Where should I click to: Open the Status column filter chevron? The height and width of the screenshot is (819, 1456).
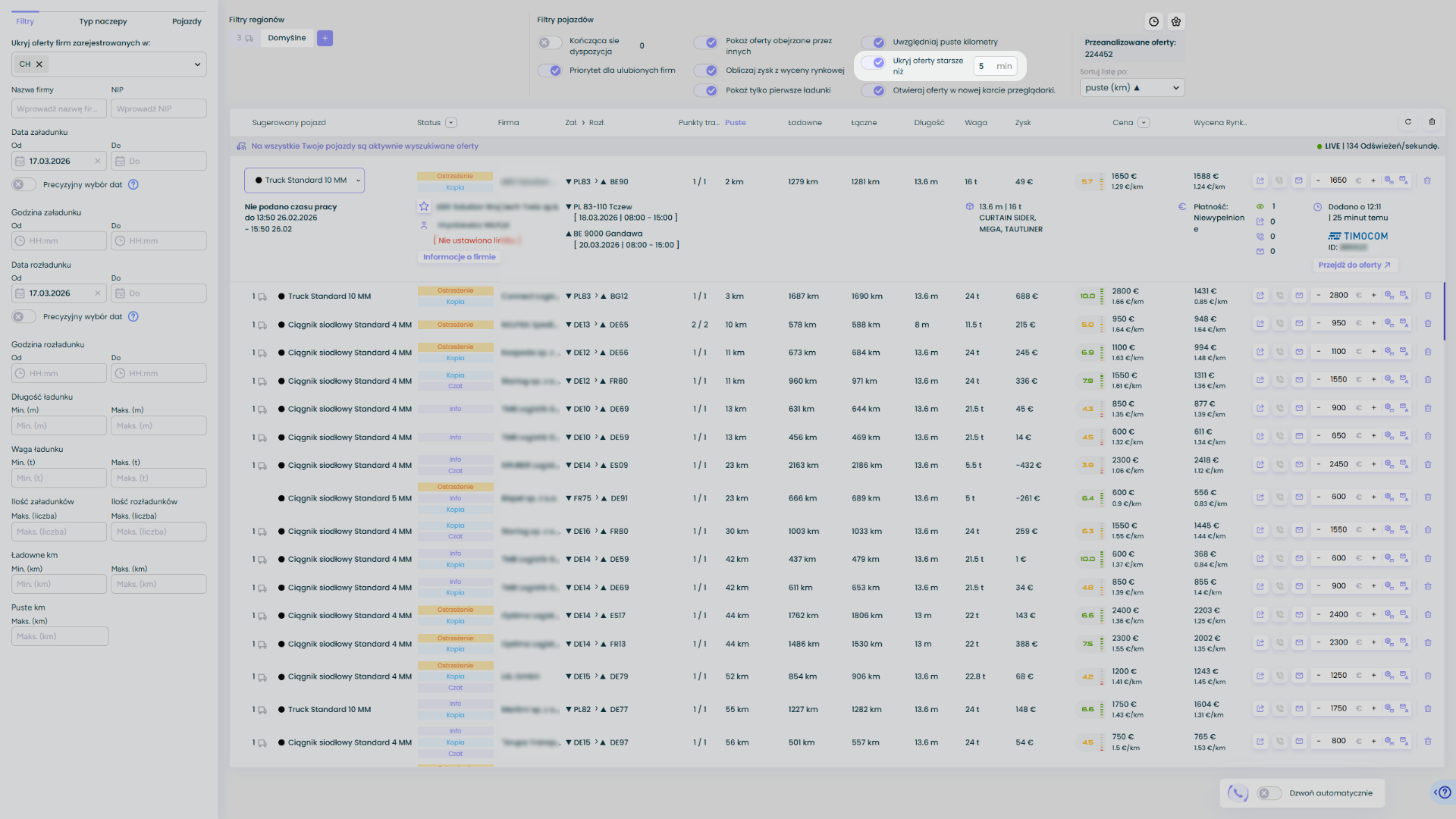(451, 123)
